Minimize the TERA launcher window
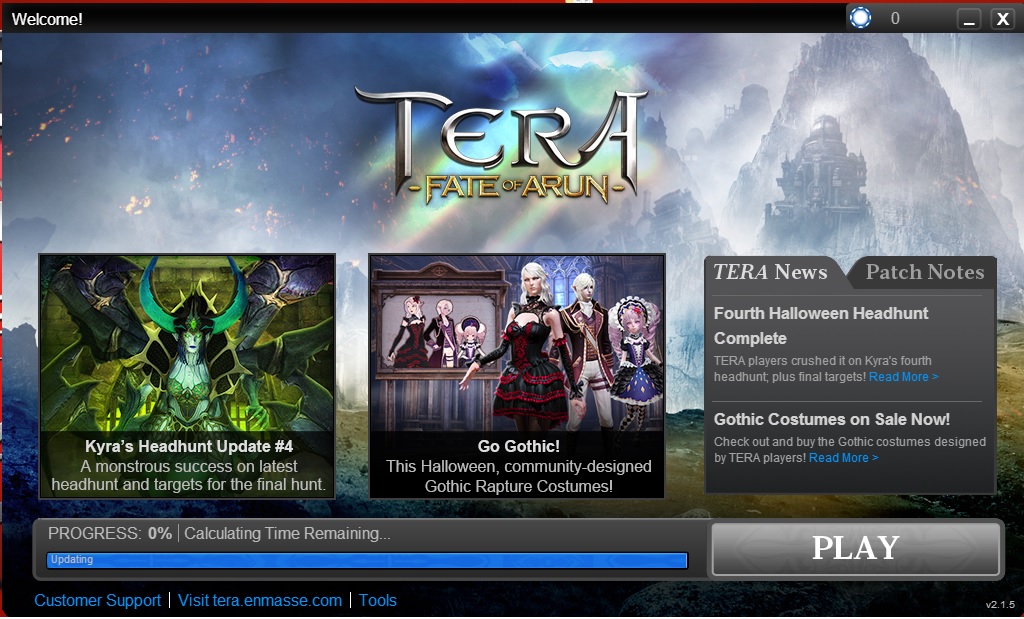The width and height of the screenshot is (1024, 619). 970,19
